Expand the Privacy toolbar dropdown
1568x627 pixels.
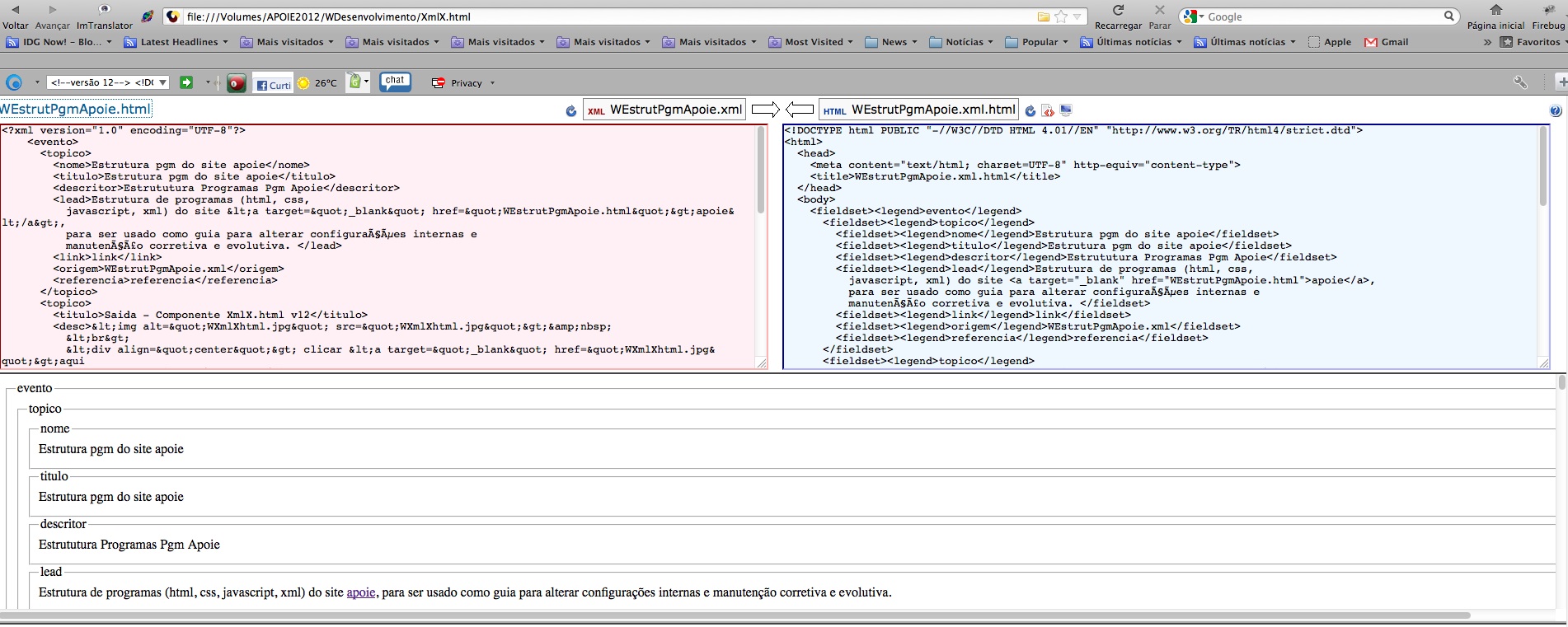(x=492, y=83)
